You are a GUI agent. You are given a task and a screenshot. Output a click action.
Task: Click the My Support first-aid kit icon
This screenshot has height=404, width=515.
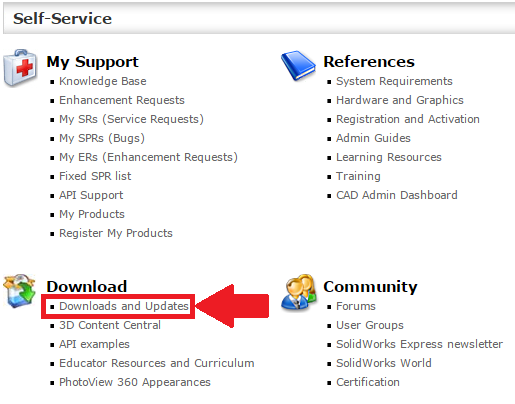point(20,68)
